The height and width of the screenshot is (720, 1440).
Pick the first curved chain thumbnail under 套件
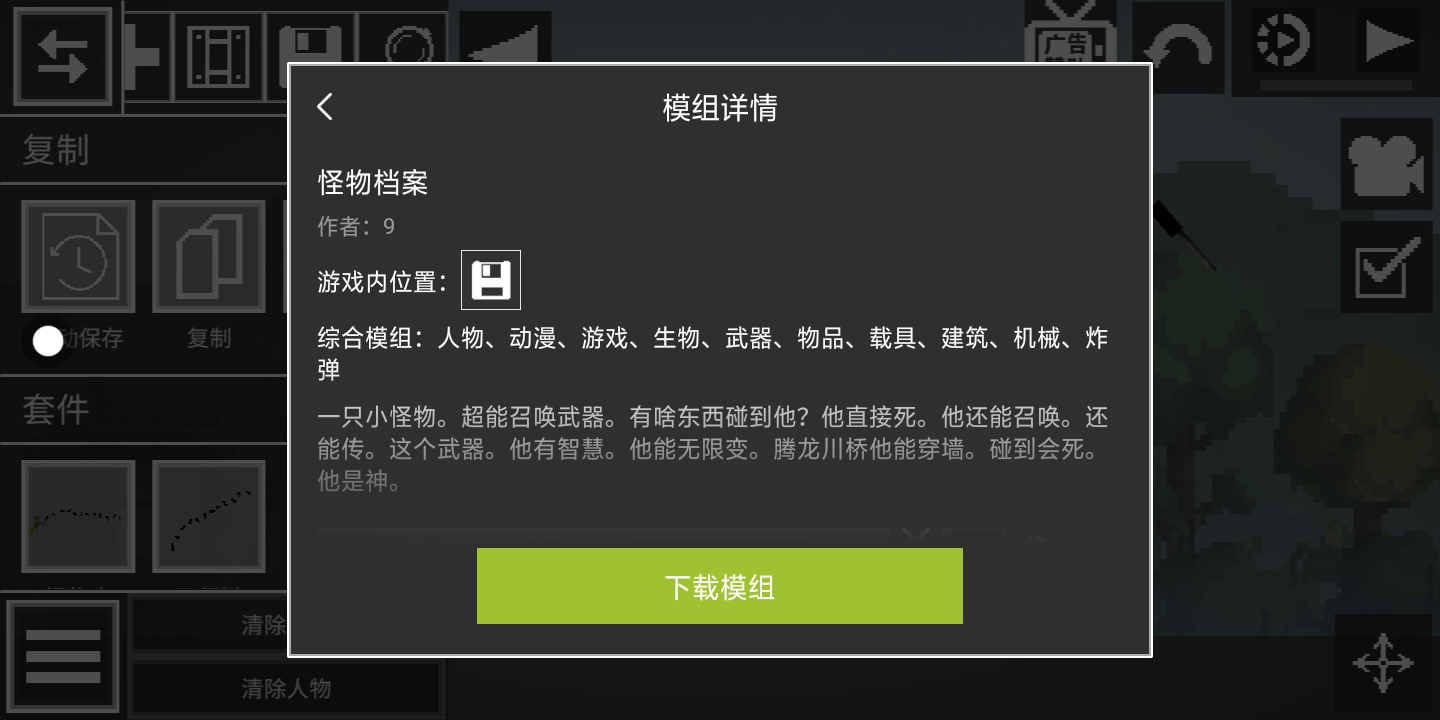tap(78, 518)
